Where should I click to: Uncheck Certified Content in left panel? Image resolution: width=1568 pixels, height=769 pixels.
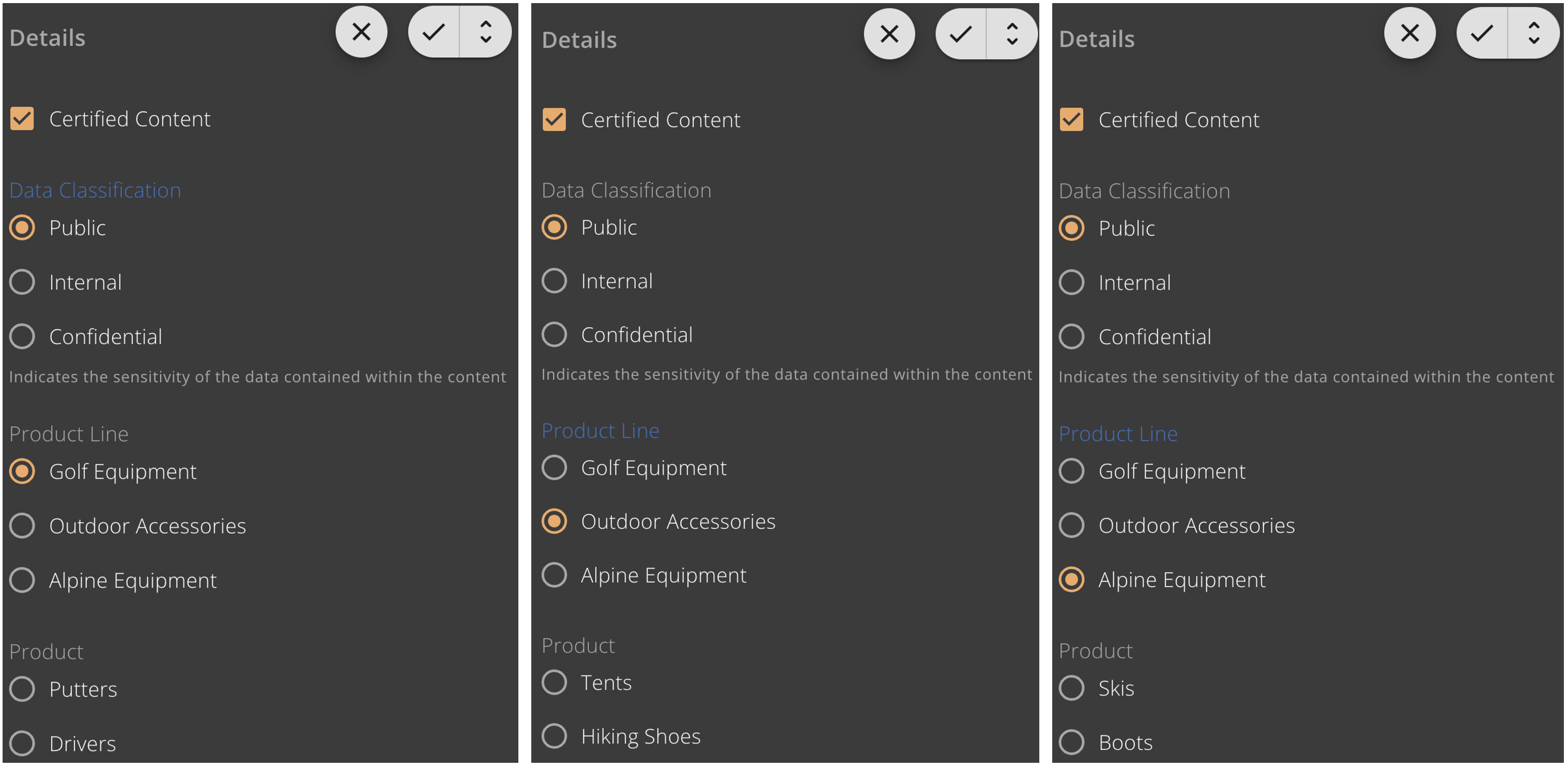pos(22,119)
